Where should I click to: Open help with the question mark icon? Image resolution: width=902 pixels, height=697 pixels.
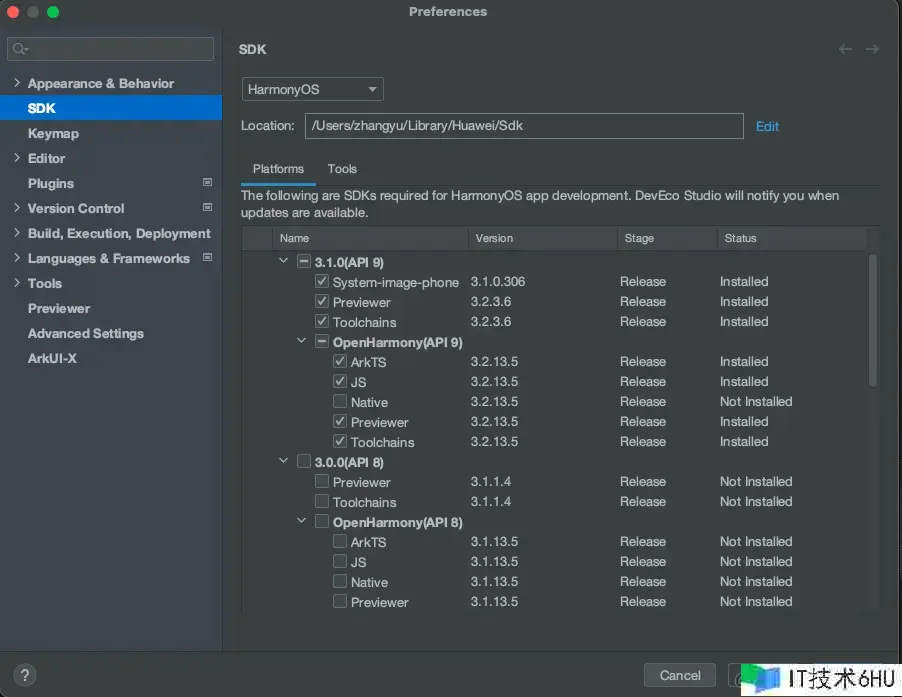(25, 675)
